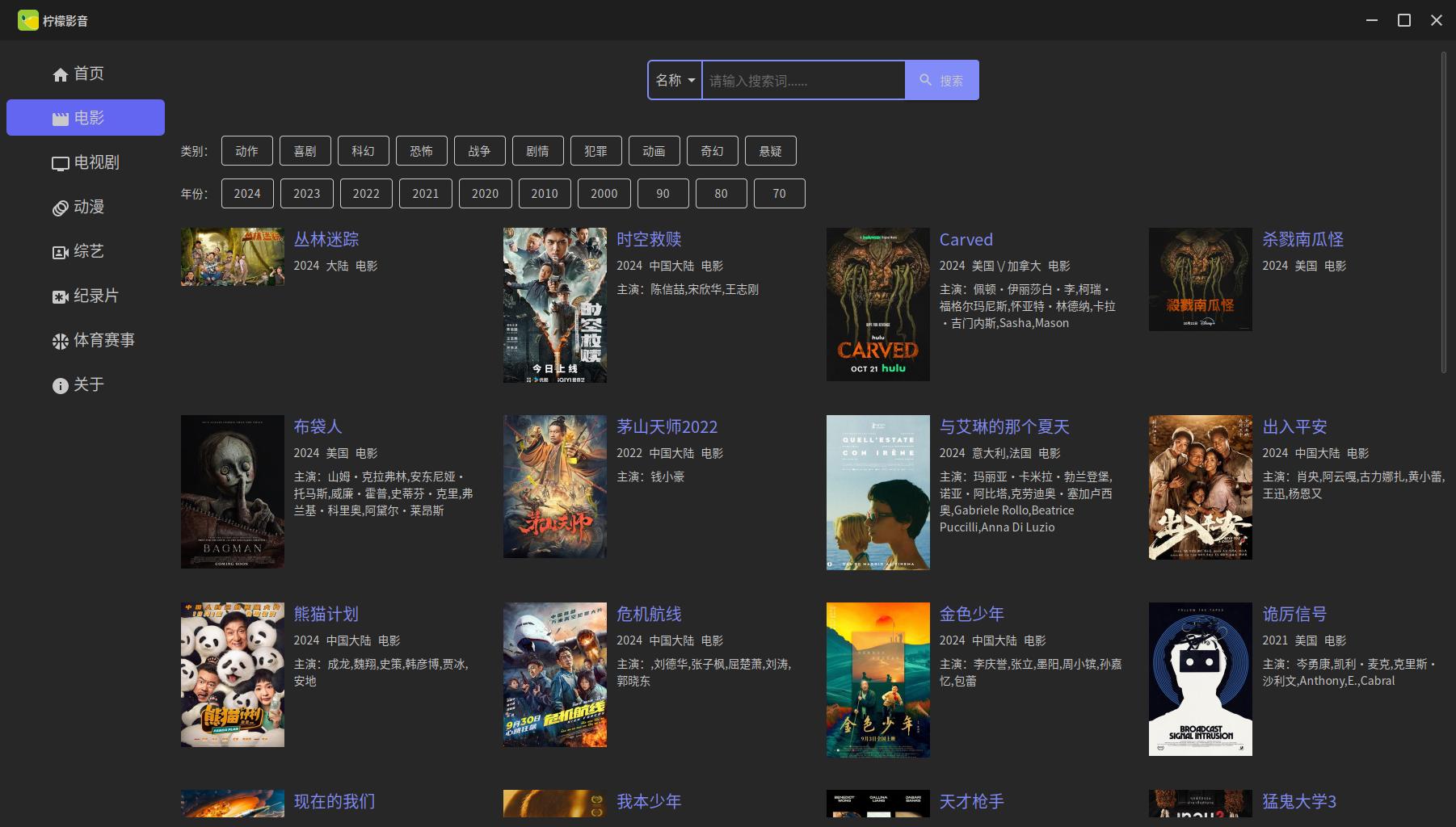Open the 熊猫计划 poster thumbnail

tap(233, 674)
